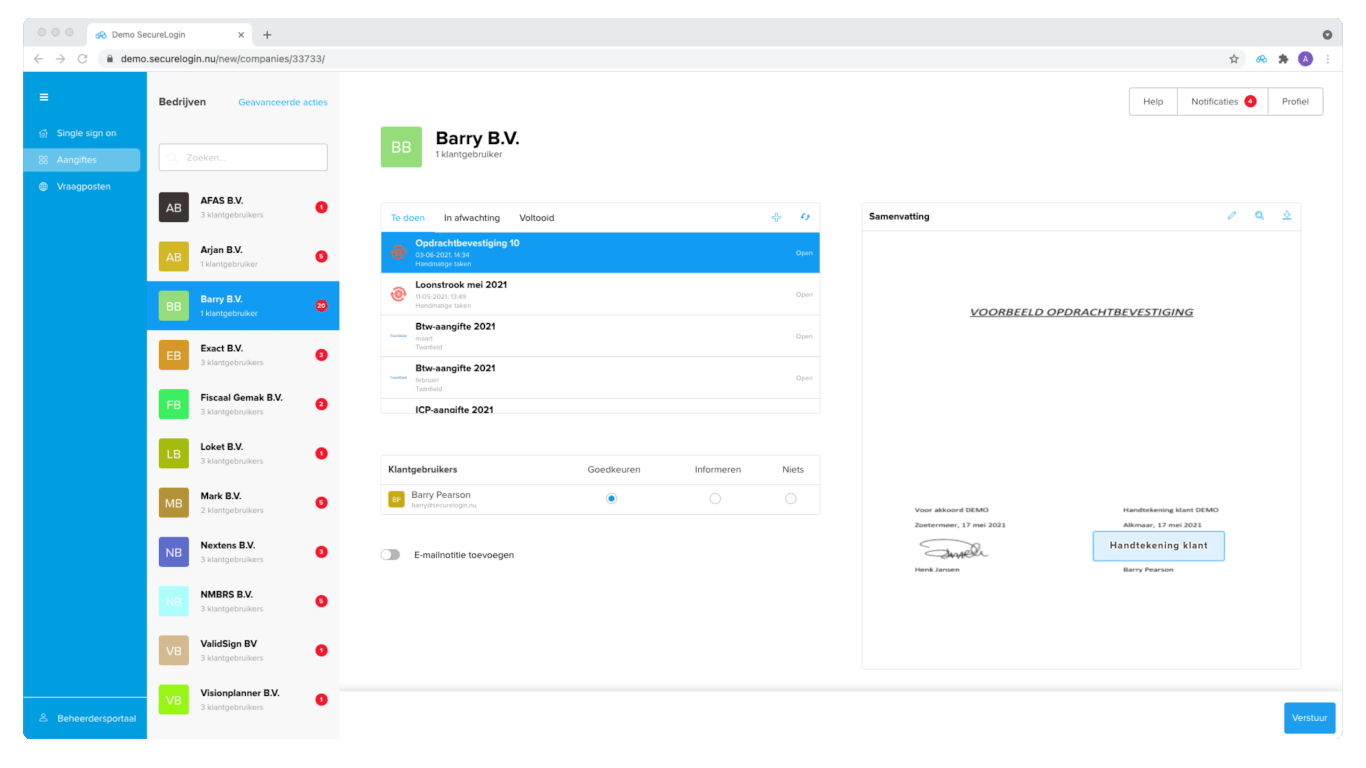Click the download icon in Samenvatting panel

1287,216
